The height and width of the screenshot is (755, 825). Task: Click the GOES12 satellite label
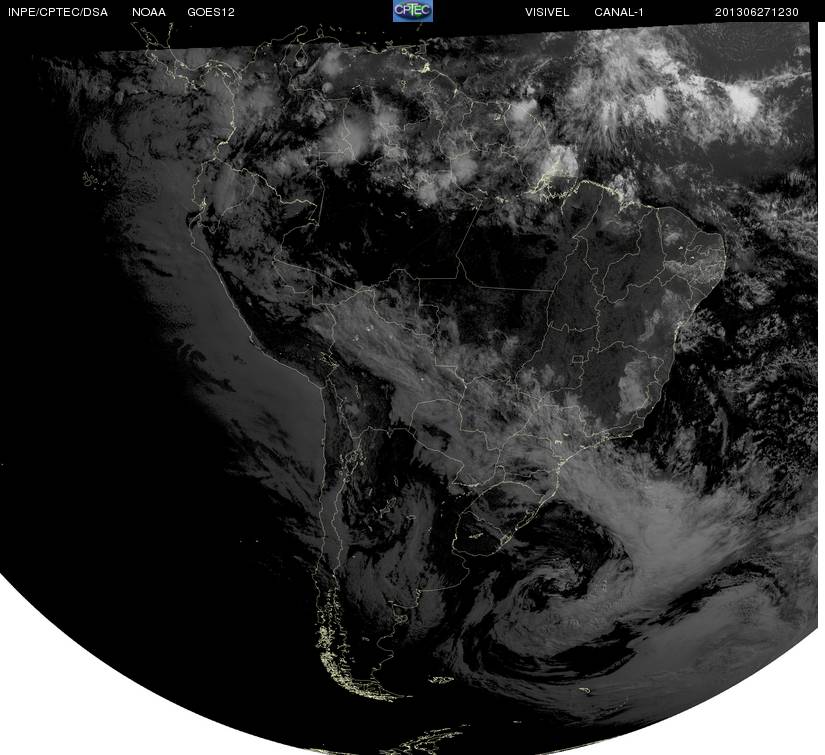click(x=211, y=12)
